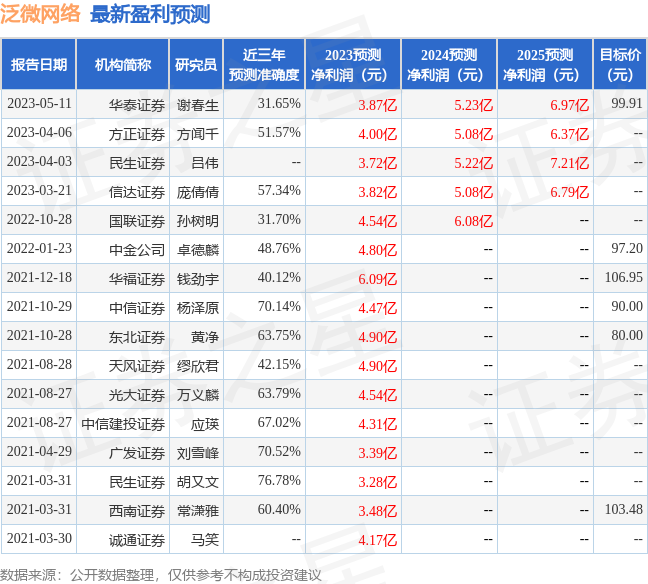Click the 近三年预测准确度 column header
The height and width of the screenshot is (584, 648).
point(264,64)
